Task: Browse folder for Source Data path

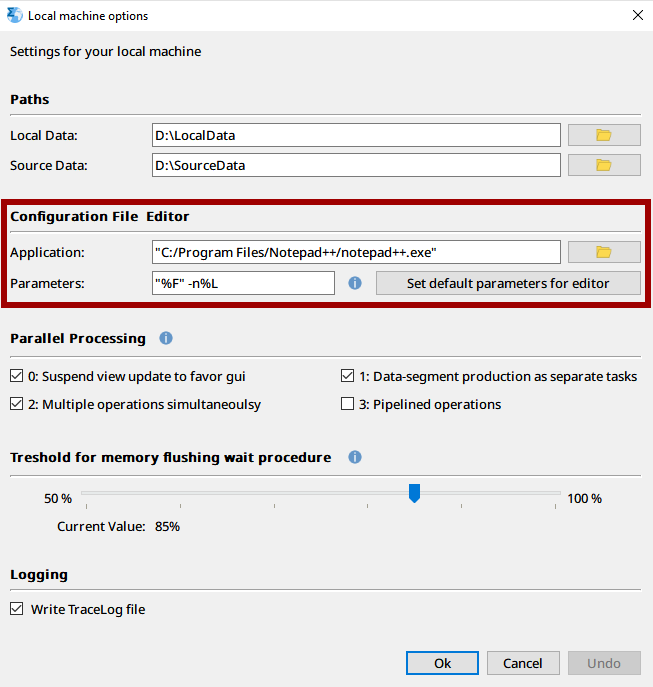Action: [x=604, y=165]
